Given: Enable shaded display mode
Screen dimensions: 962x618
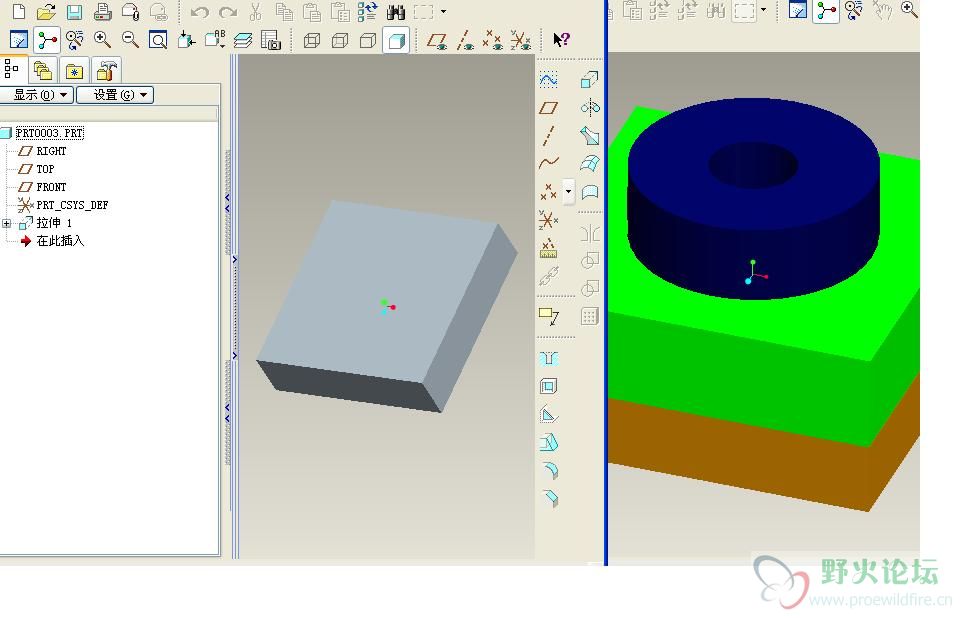Looking at the screenshot, I should 396,41.
